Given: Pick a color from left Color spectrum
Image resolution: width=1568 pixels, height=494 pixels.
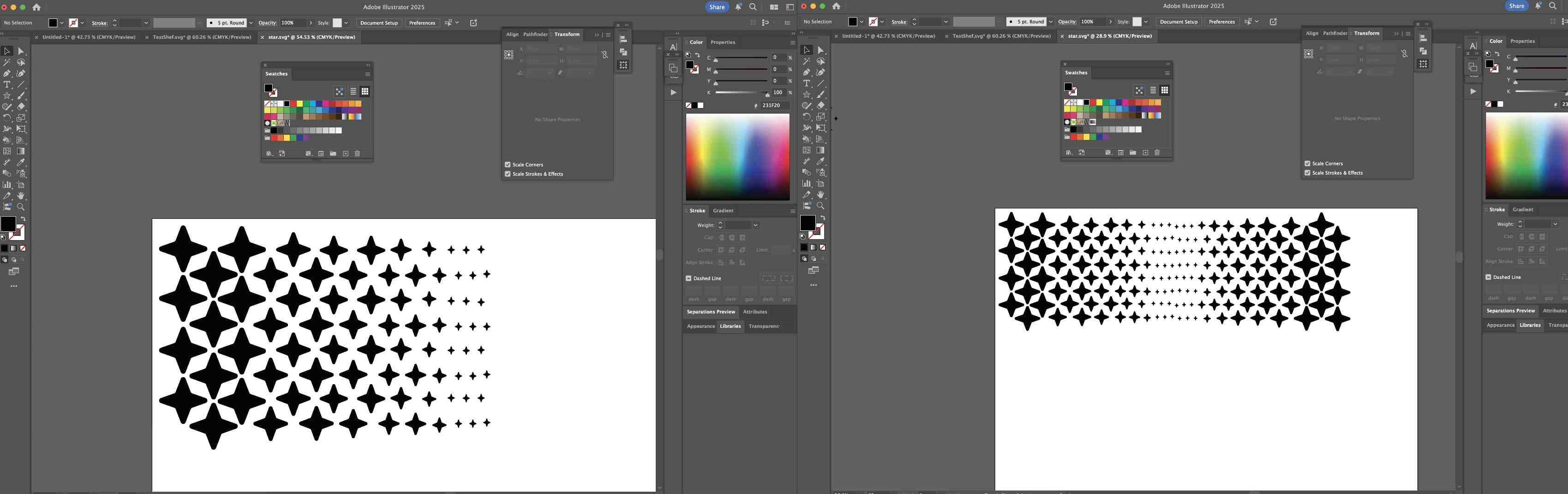Looking at the screenshot, I should click(x=738, y=157).
